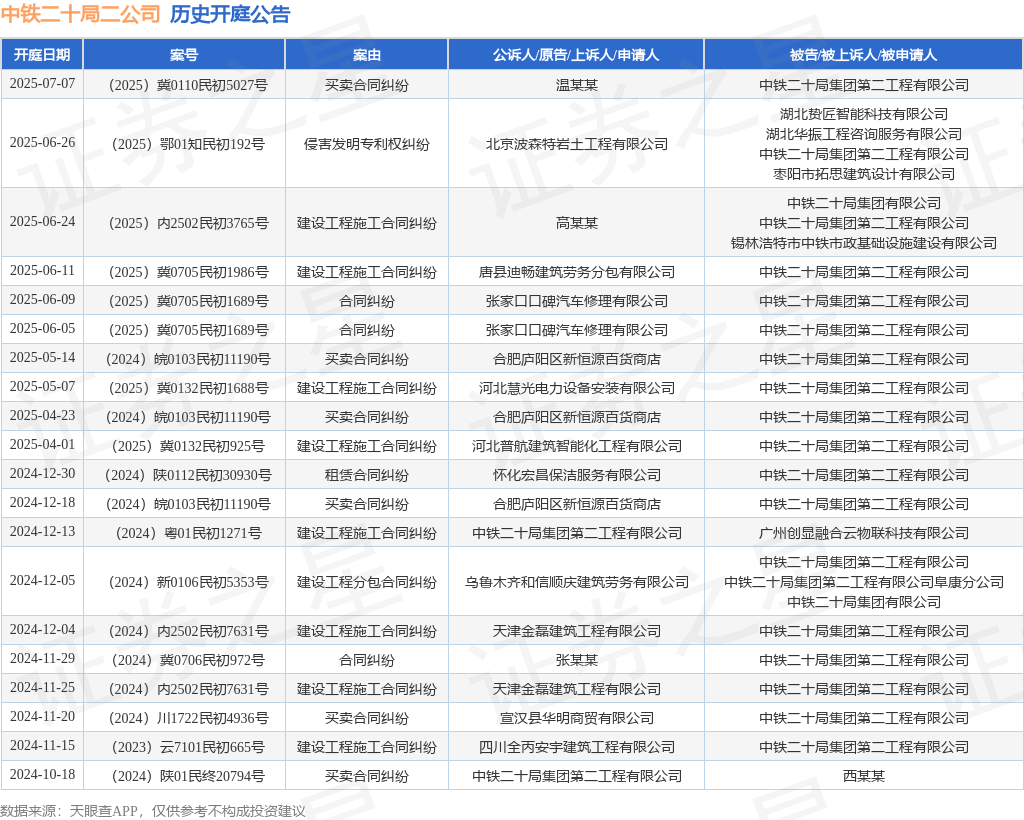
Task: Click plaintiff '怀化宏昌保洁服务有限公司'
Action: (x=576, y=475)
